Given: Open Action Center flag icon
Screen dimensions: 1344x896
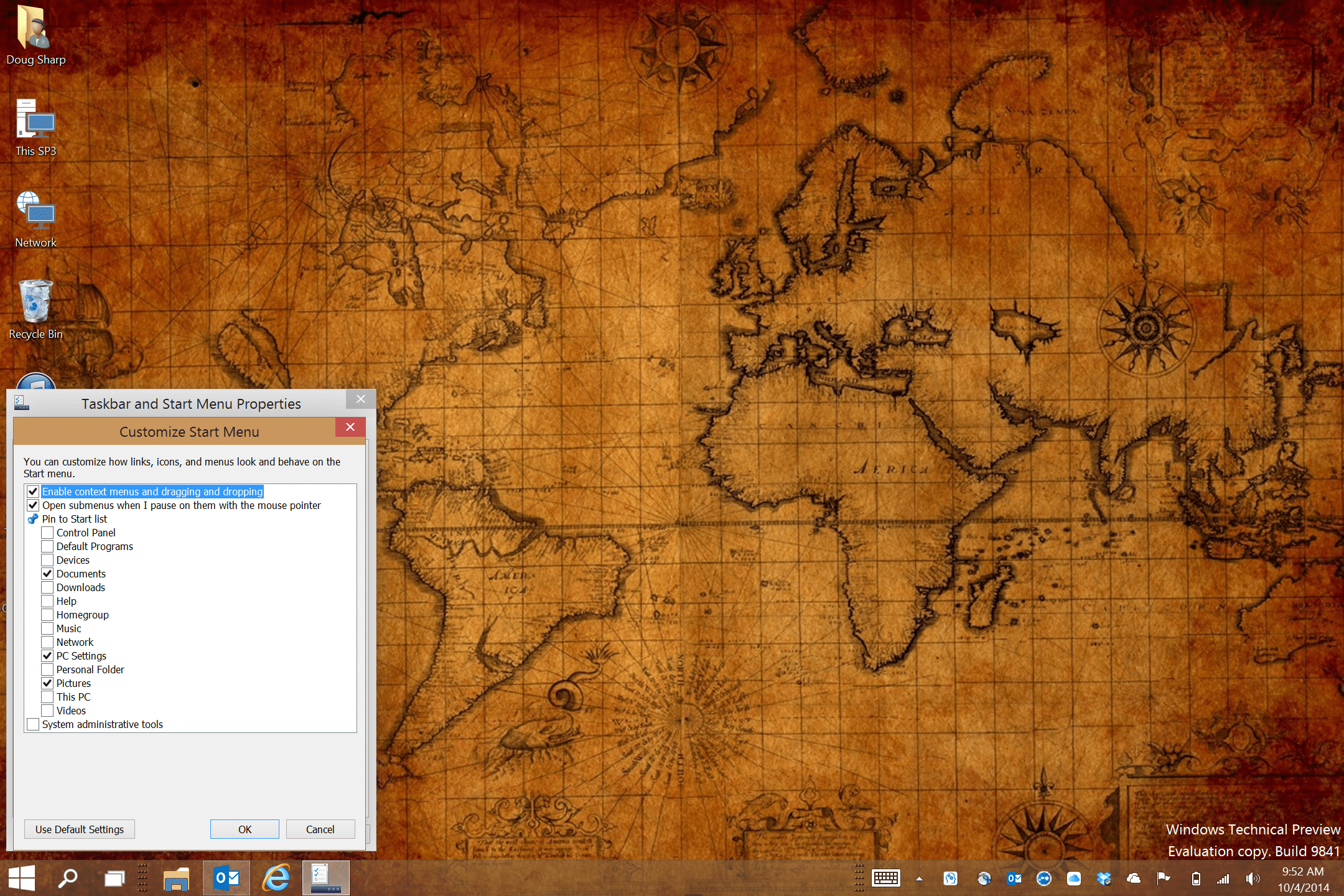Looking at the screenshot, I should (x=1163, y=878).
